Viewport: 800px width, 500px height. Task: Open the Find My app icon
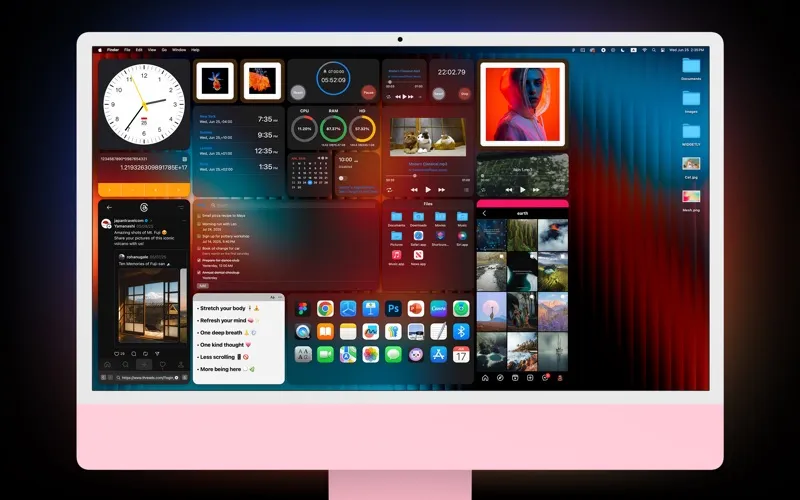coord(461,309)
